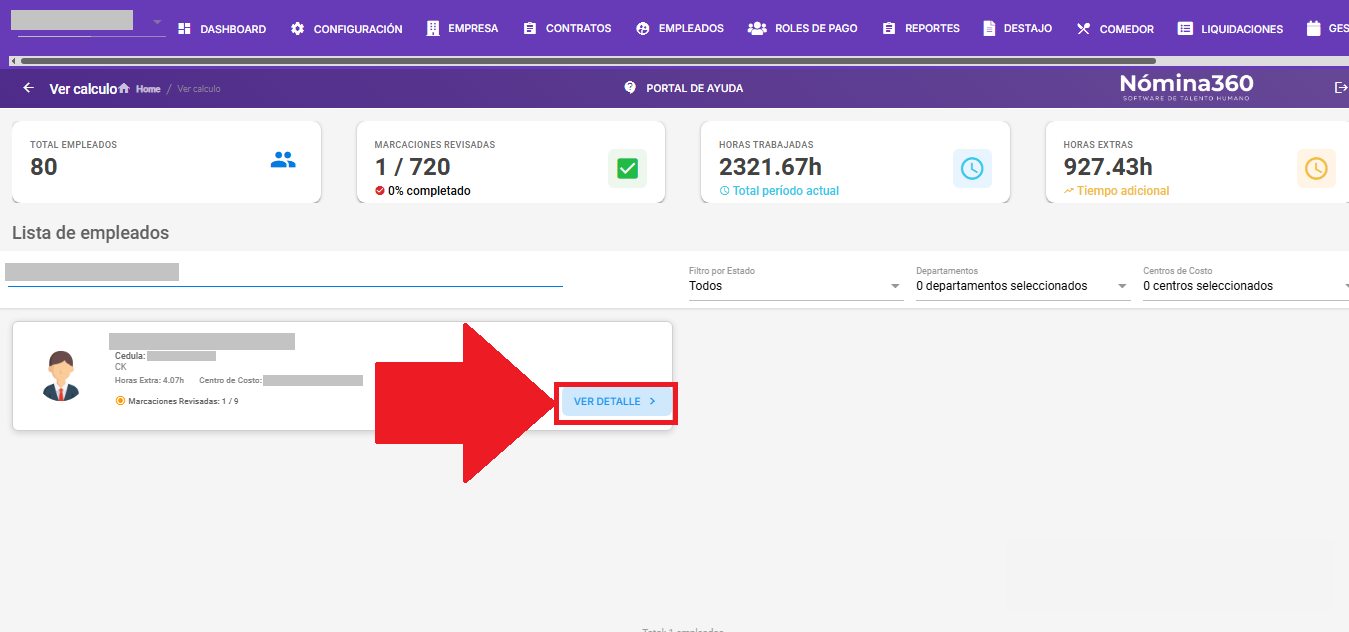Click the Empleados face icon
The width and height of the screenshot is (1349, 632).
[x=643, y=29]
